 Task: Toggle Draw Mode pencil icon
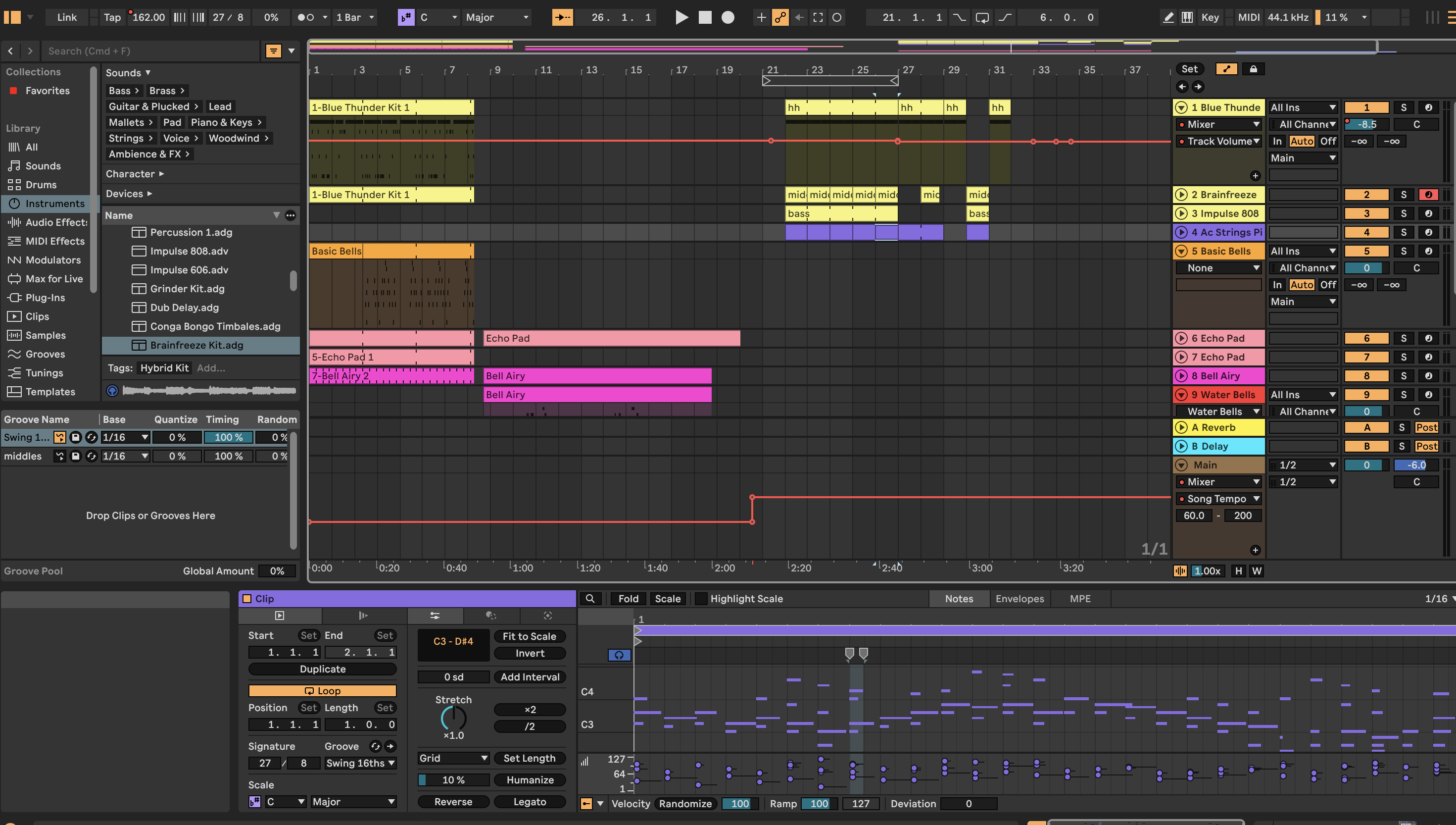(x=1168, y=17)
